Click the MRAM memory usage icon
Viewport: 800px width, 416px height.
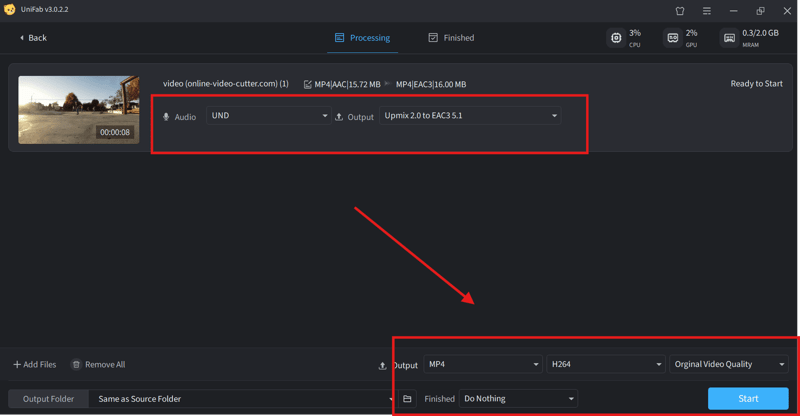(x=729, y=38)
